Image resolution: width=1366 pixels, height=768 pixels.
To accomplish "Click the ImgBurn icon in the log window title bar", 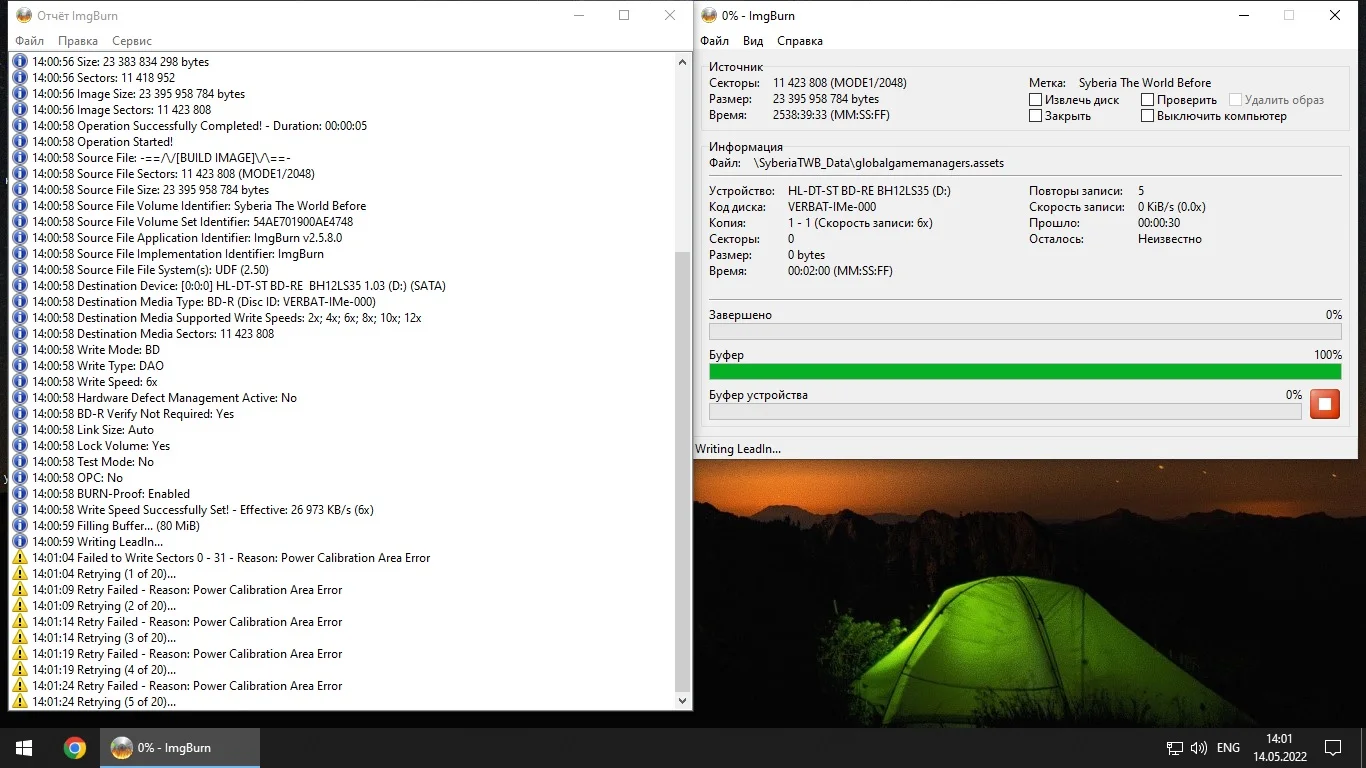I will click(x=25, y=16).
